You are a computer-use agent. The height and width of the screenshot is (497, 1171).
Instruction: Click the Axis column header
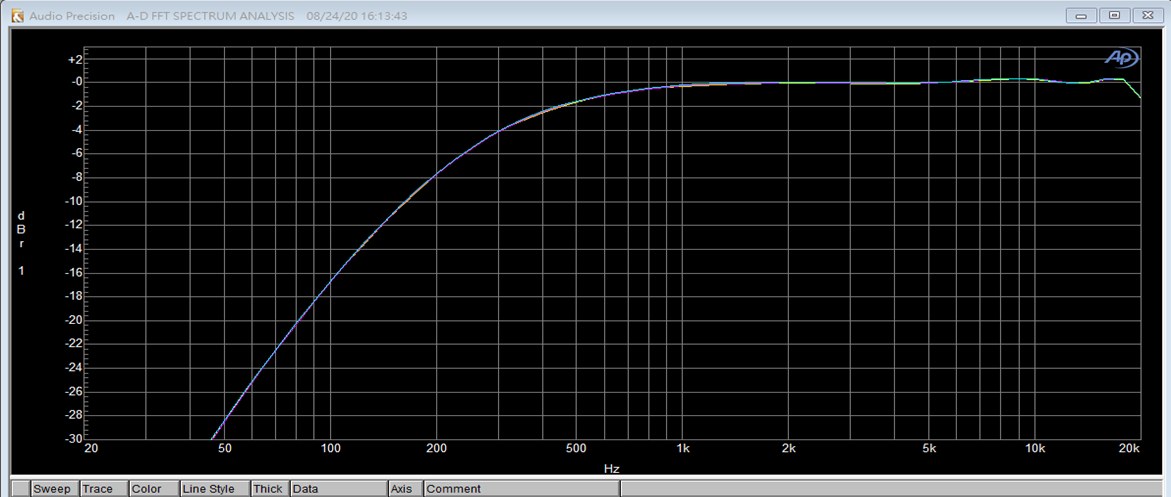(402, 489)
